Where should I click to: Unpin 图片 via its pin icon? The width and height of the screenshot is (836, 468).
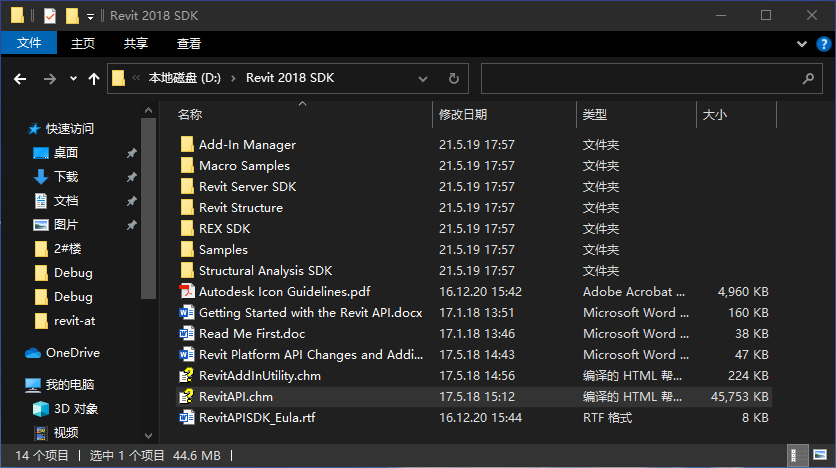tap(132, 225)
